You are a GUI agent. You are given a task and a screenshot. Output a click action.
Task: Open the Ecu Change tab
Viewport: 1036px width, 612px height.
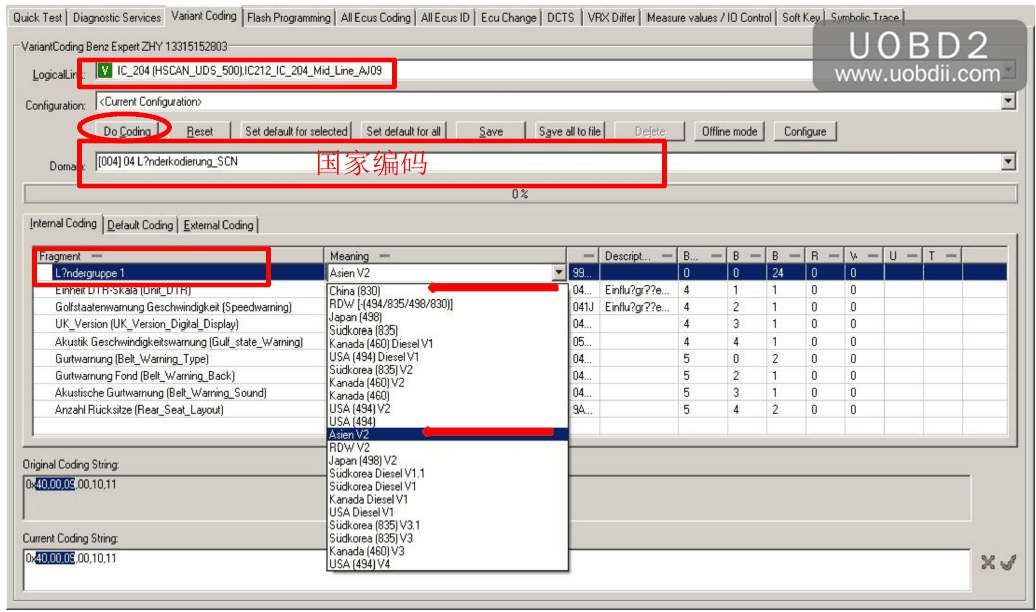pos(509,17)
